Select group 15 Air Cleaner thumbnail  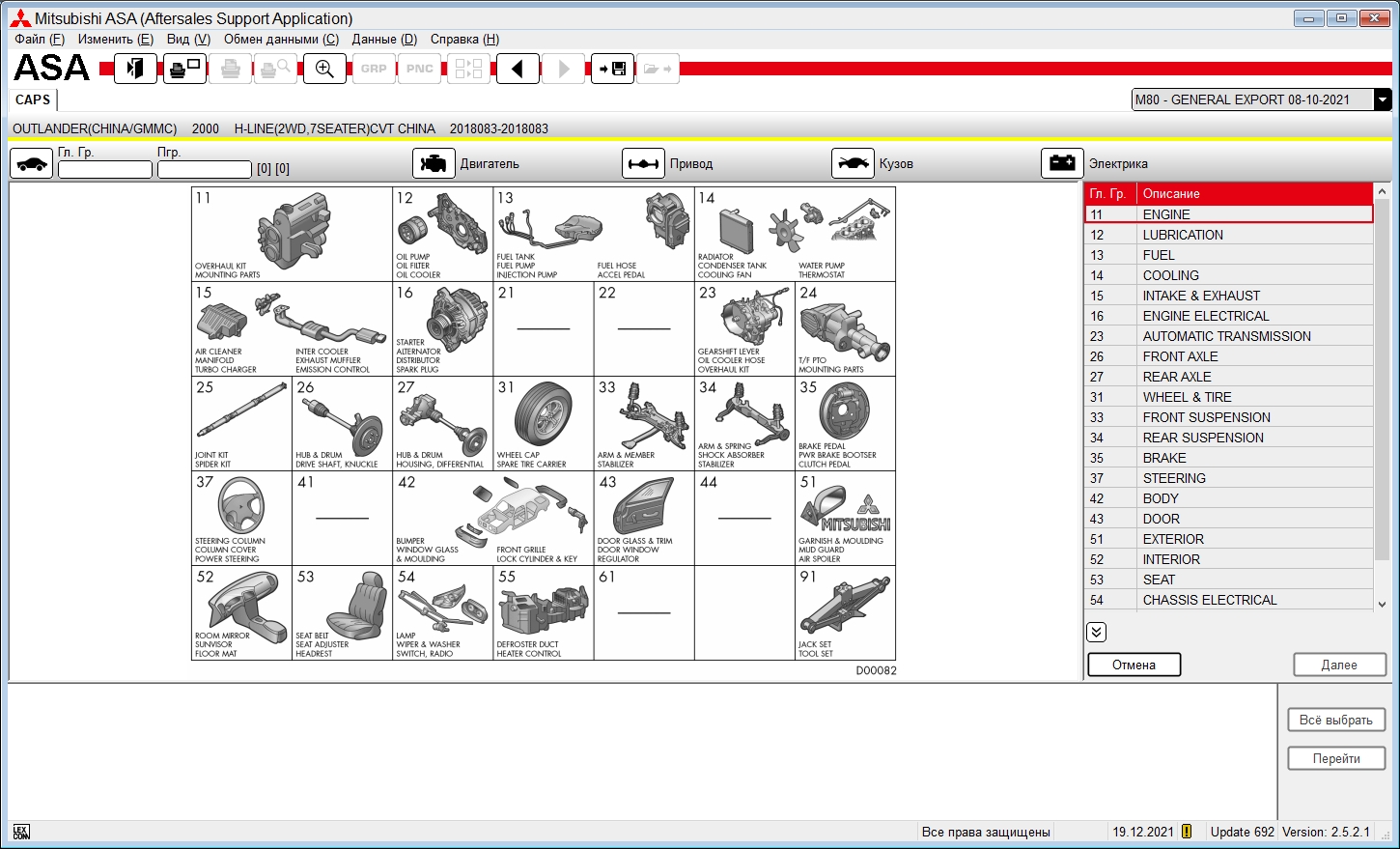[x=293, y=329]
